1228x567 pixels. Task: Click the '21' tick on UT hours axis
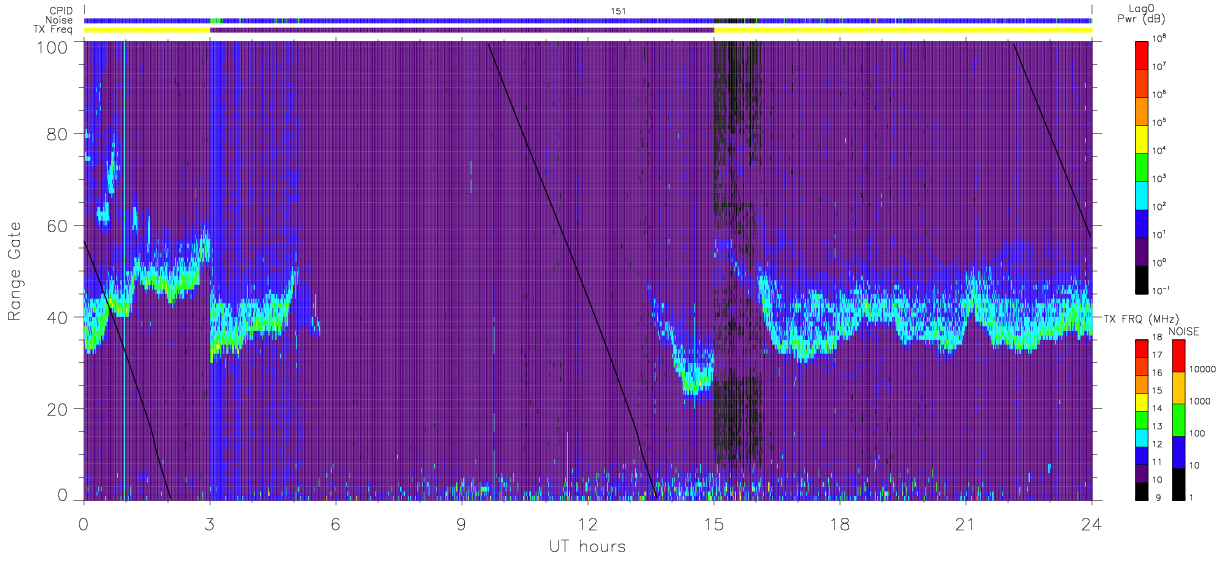point(965,524)
